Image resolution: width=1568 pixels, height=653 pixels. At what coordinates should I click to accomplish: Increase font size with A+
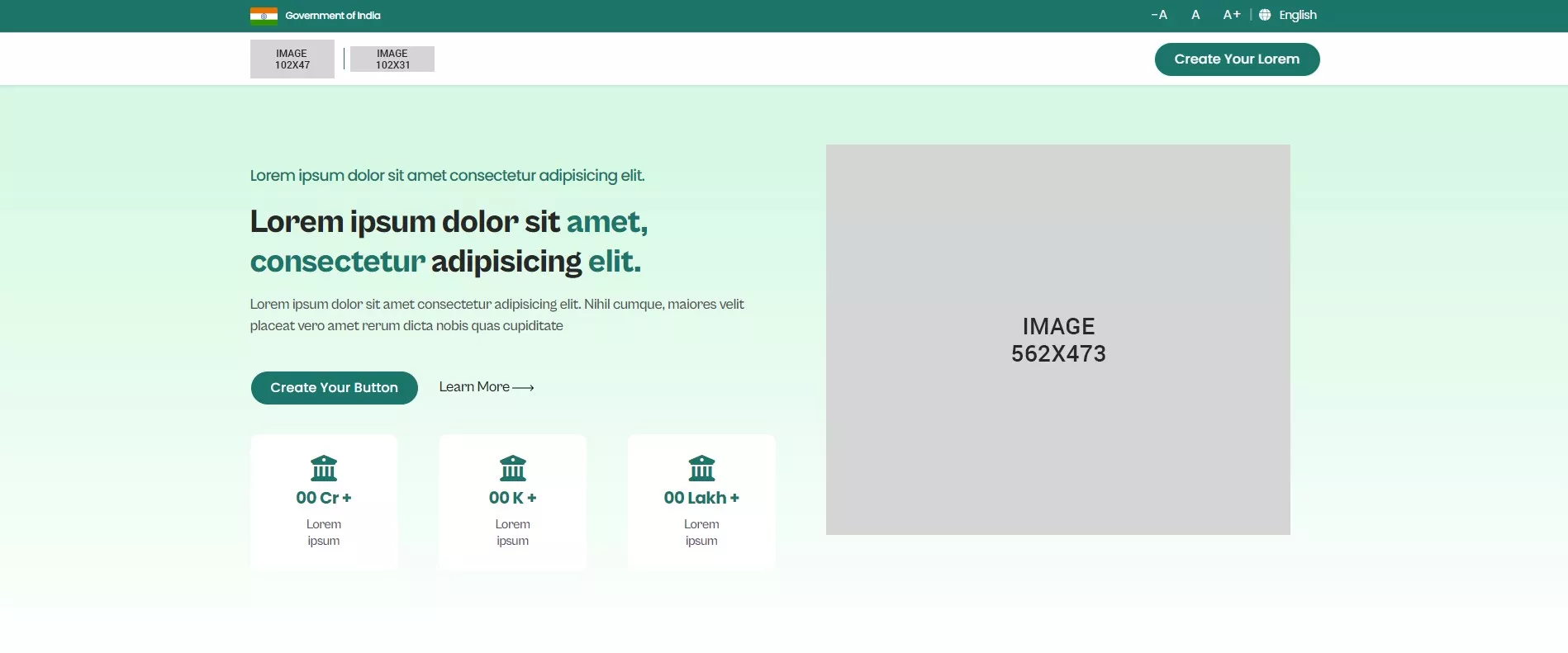click(x=1232, y=15)
